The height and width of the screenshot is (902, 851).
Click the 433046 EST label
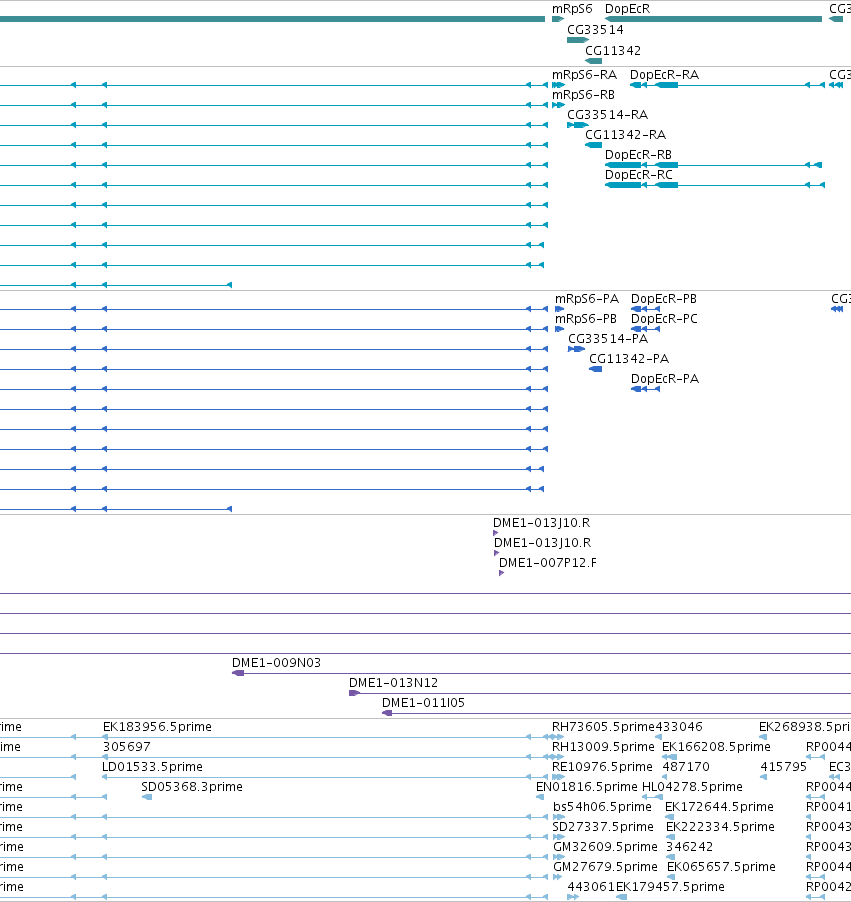(679, 727)
